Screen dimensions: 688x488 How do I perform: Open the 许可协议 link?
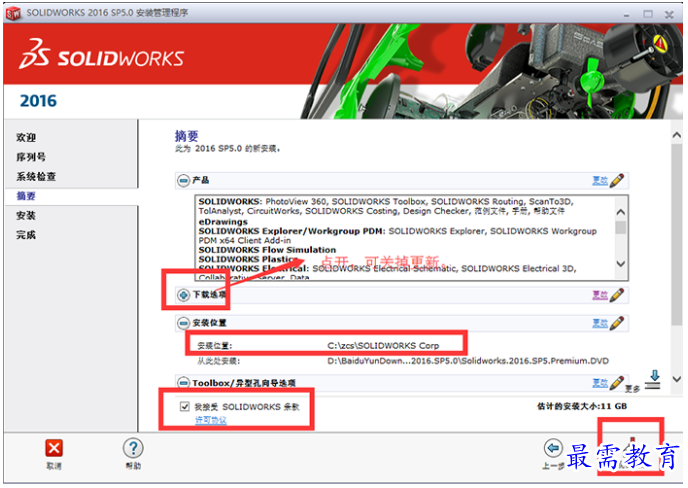tap(211, 420)
